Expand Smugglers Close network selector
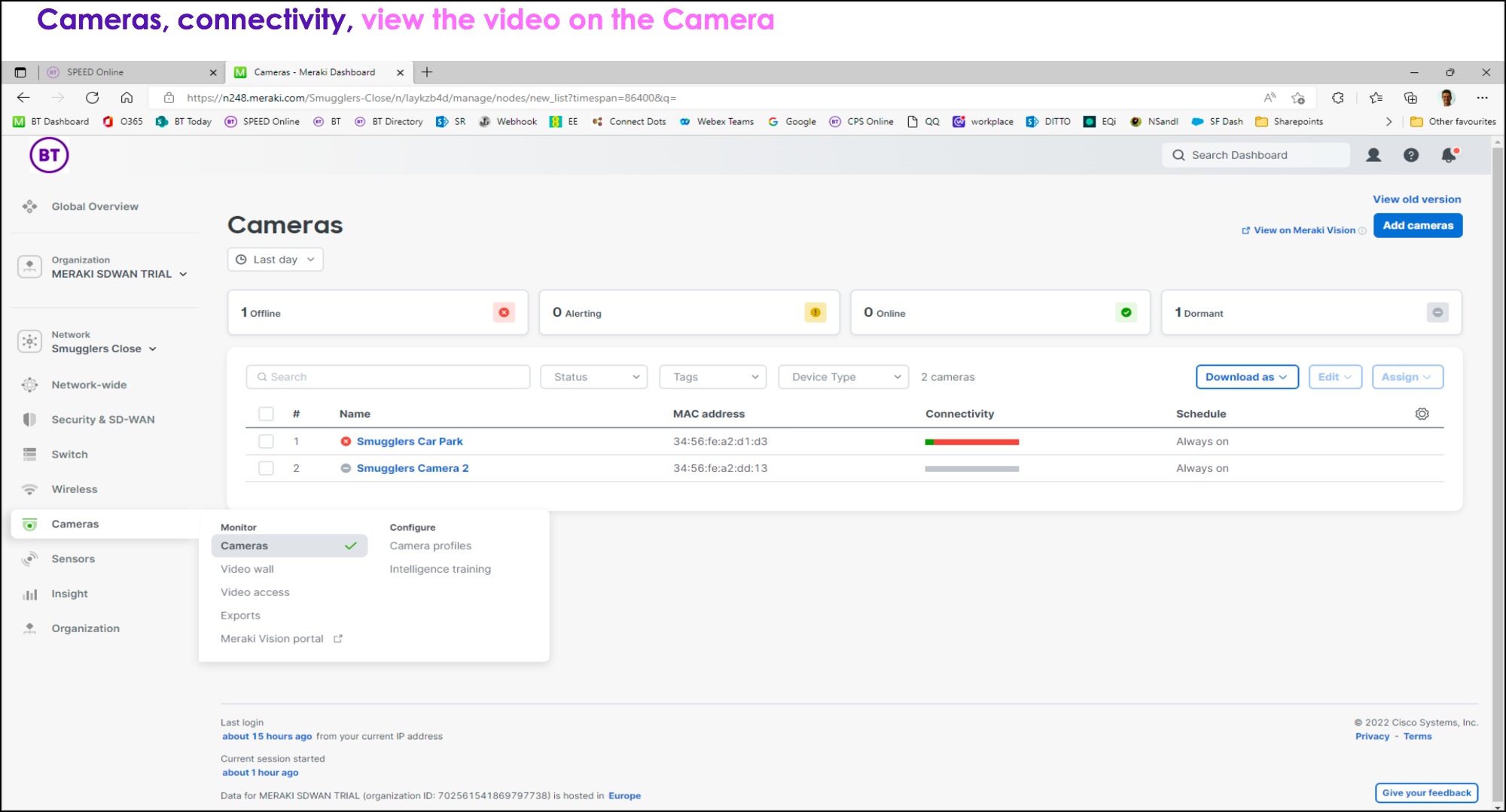 tap(104, 348)
